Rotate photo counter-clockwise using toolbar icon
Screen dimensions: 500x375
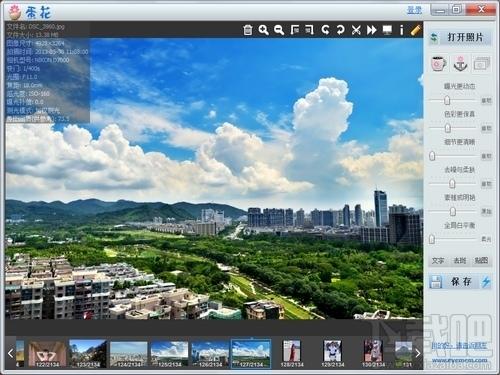(325, 30)
